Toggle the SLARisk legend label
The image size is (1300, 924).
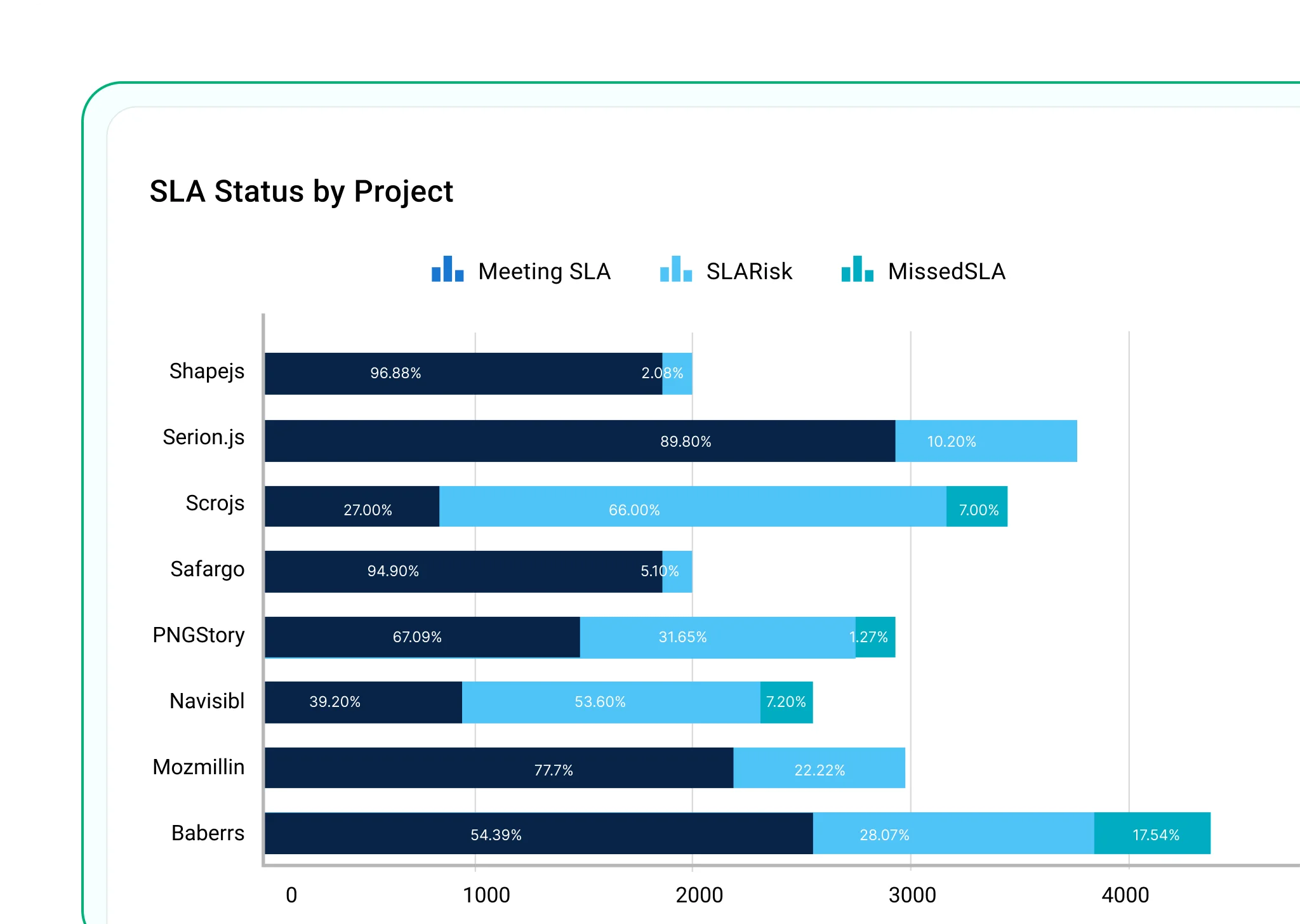click(x=749, y=272)
